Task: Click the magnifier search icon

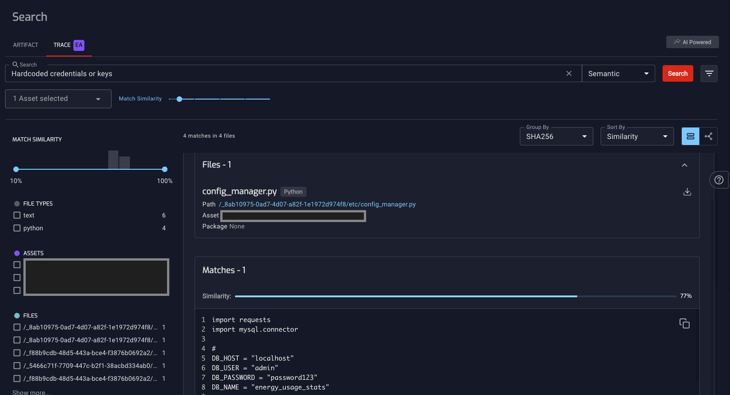Action: pyautogui.click(x=15, y=64)
